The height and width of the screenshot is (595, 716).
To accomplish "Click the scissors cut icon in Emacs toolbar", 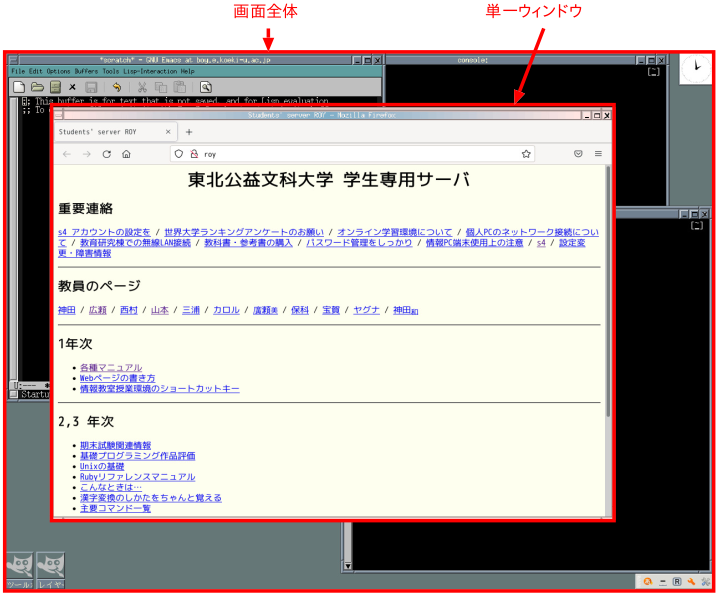I will (x=142, y=87).
